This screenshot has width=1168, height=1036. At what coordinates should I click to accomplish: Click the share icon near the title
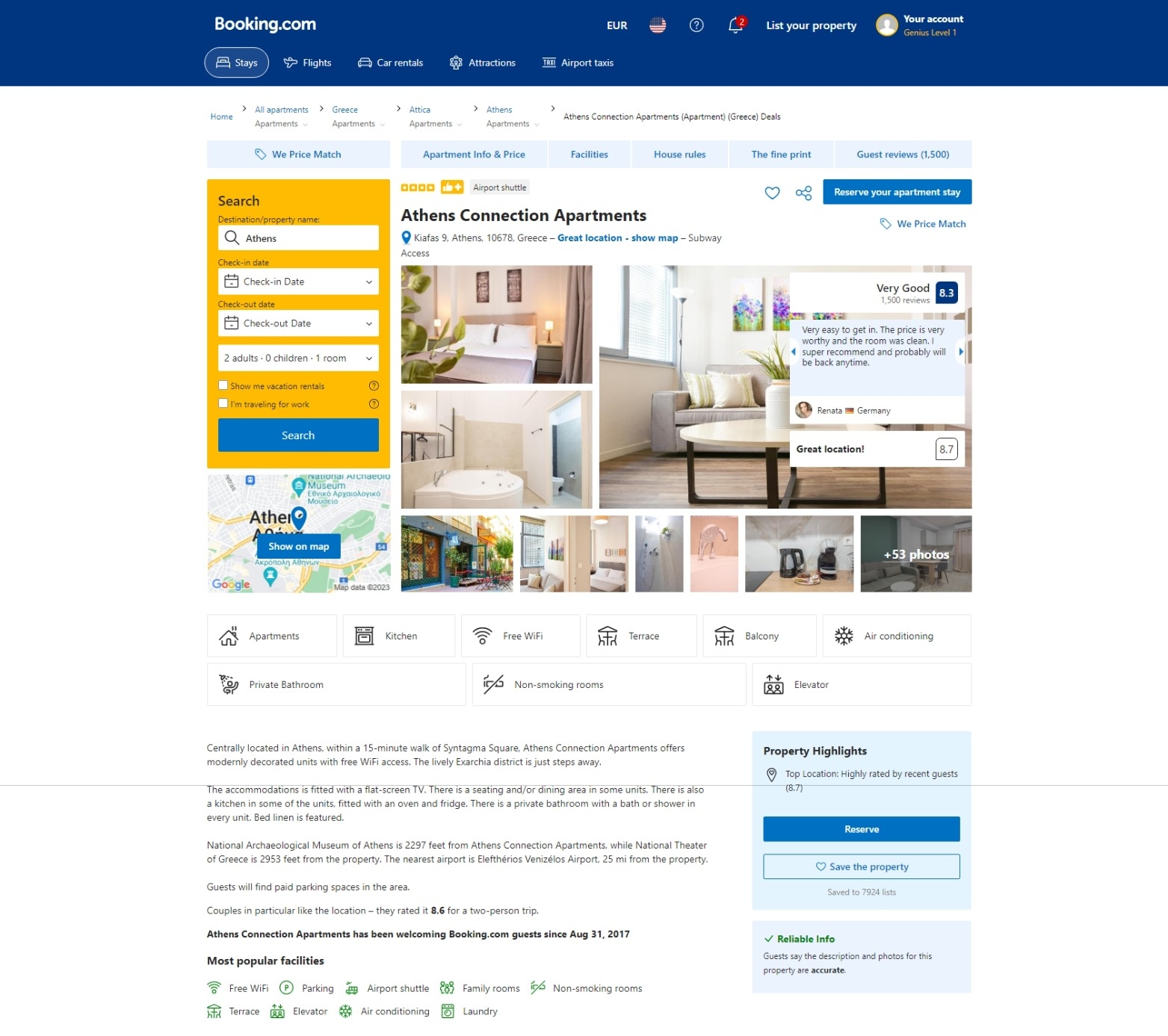click(803, 193)
